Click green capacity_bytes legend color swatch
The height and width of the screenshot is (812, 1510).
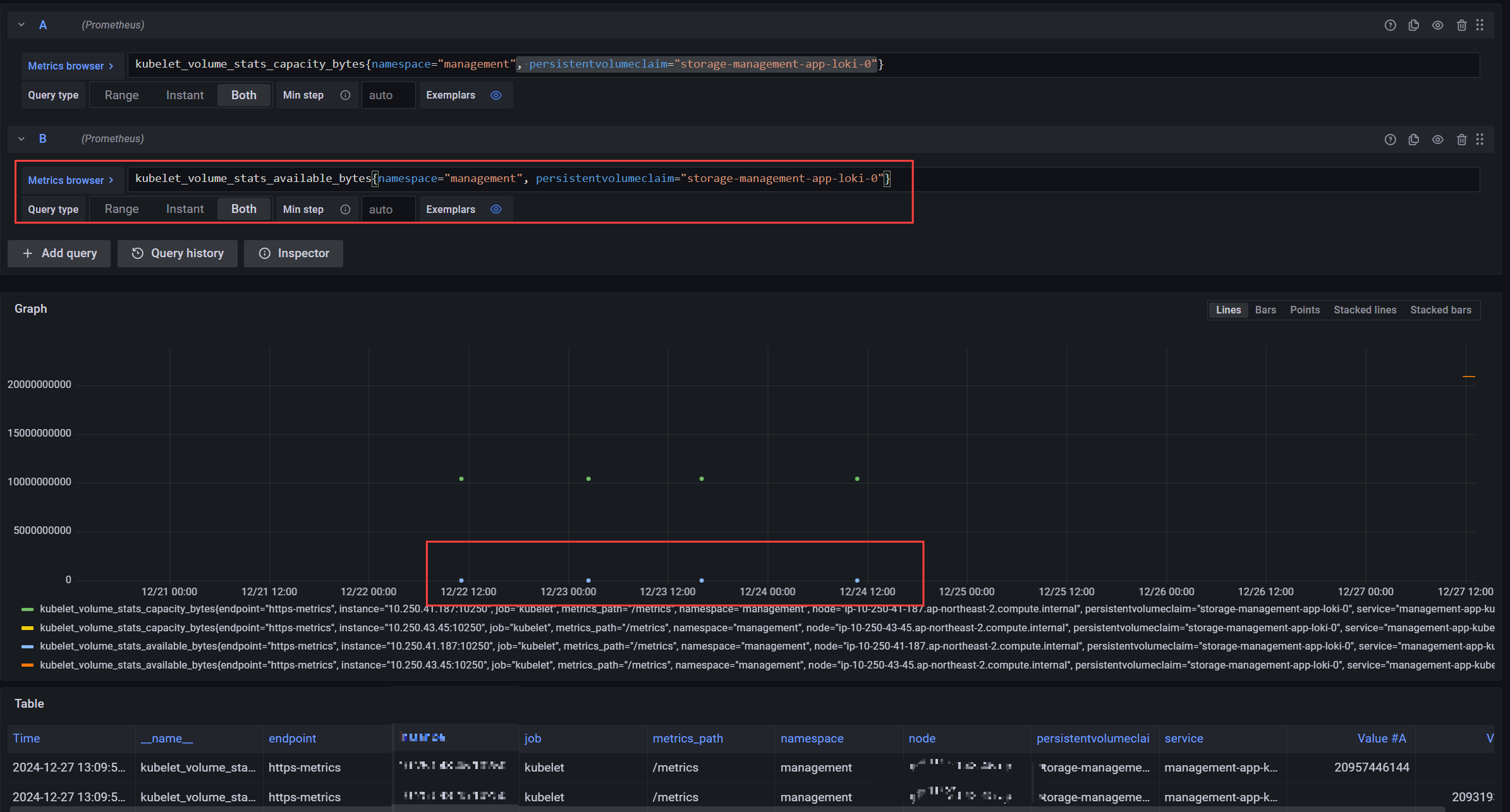click(x=27, y=609)
